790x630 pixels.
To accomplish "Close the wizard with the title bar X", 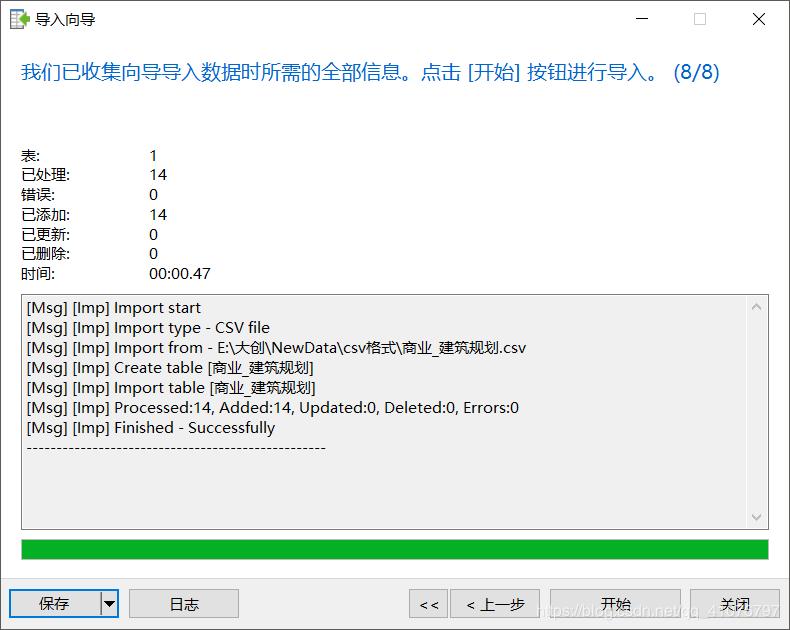I will 759,19.
